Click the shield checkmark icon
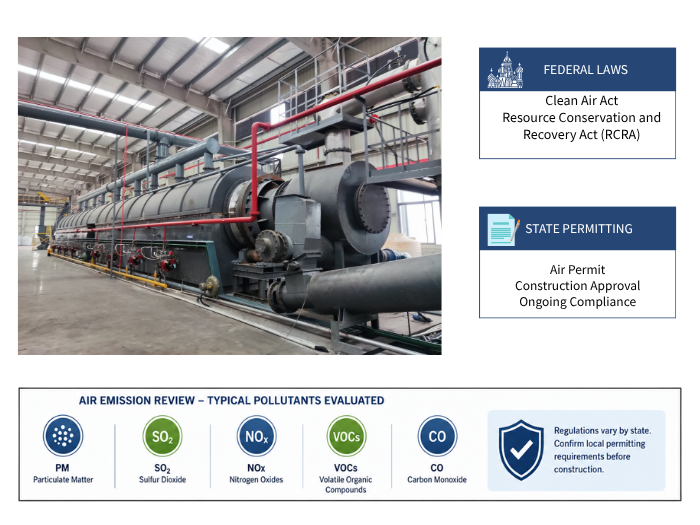This screenshot has height=525, width=700. (x=521, y=450)
